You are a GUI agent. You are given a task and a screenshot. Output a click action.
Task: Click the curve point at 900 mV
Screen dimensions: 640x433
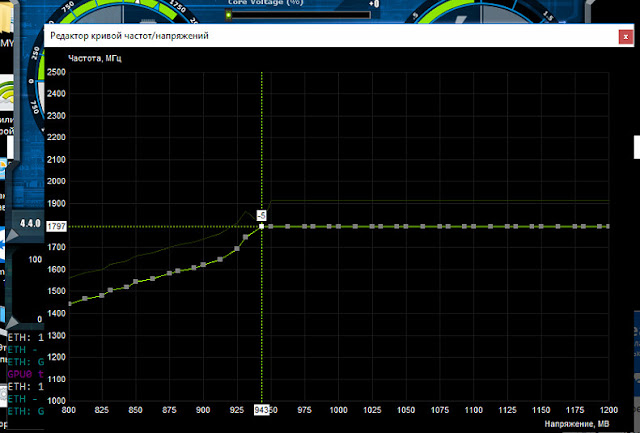(x=203, y=265)
